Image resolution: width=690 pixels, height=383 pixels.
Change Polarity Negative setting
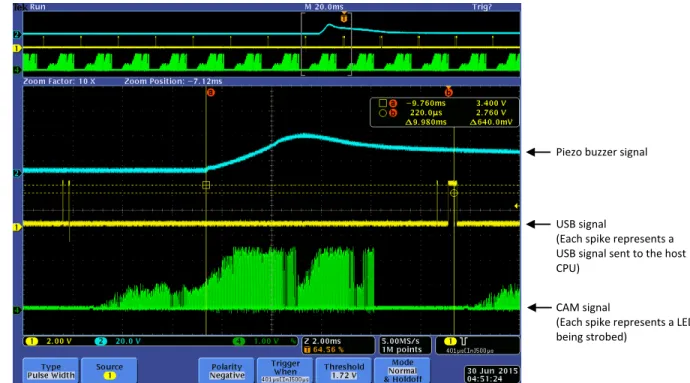click(x=227, y=371)
